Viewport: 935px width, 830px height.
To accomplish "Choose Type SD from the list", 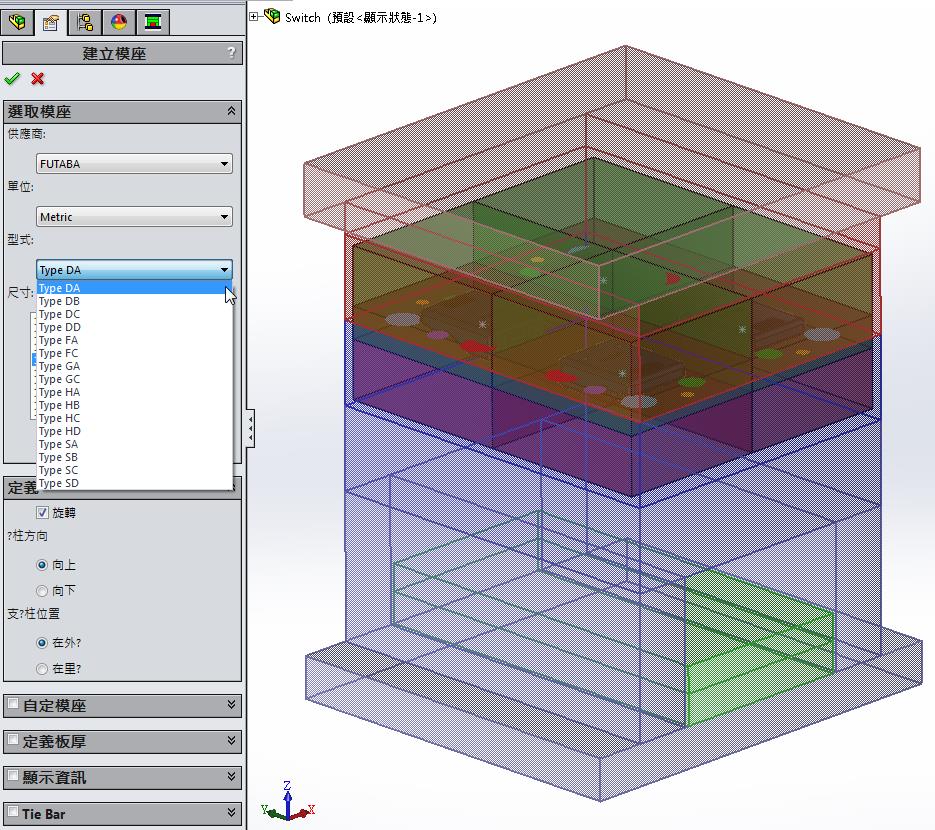I will coord(59,483).
